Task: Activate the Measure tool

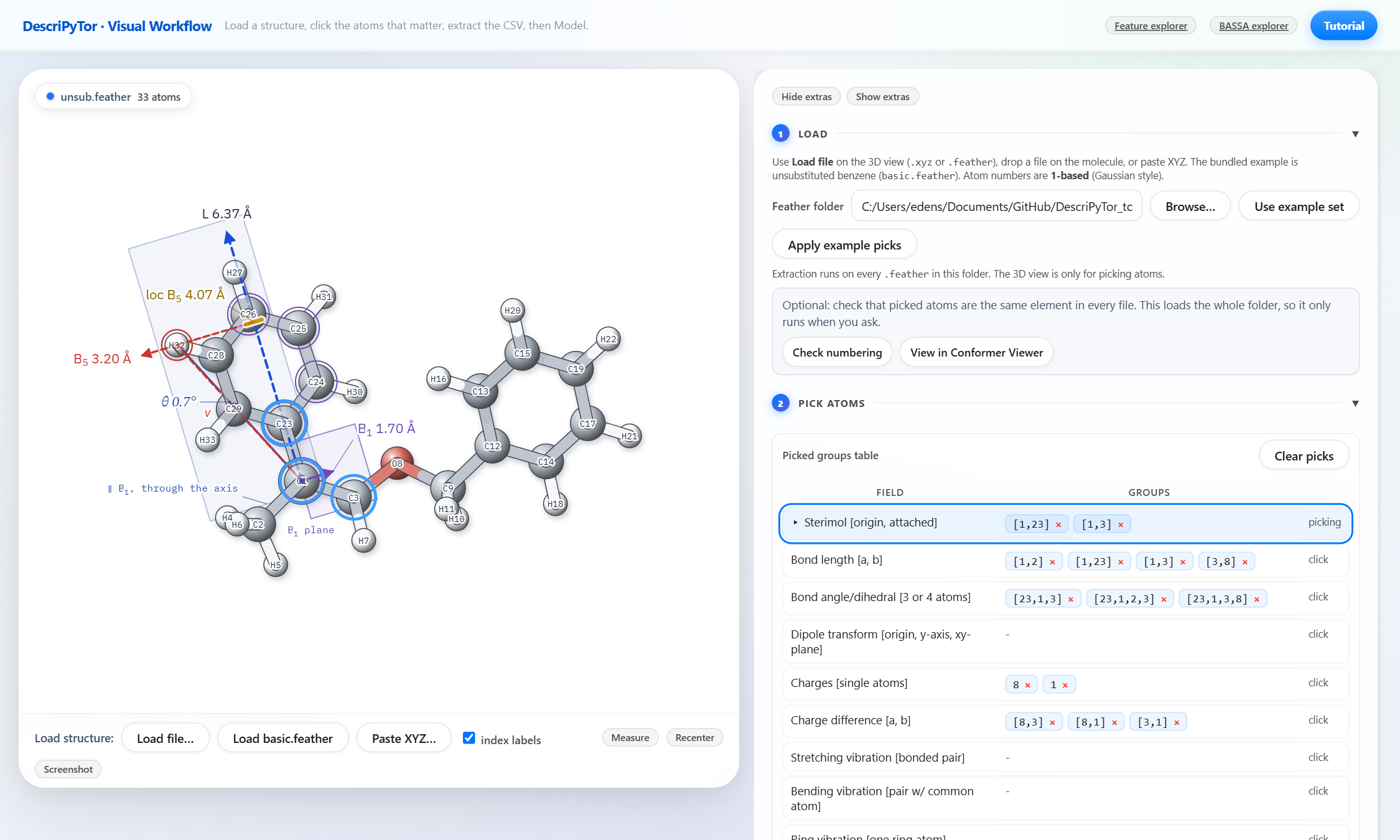Action: [x=630, y=737]
